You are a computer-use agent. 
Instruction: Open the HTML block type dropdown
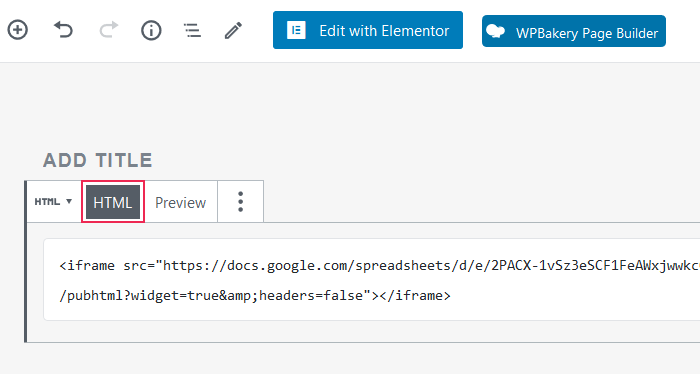coord(53,202)
